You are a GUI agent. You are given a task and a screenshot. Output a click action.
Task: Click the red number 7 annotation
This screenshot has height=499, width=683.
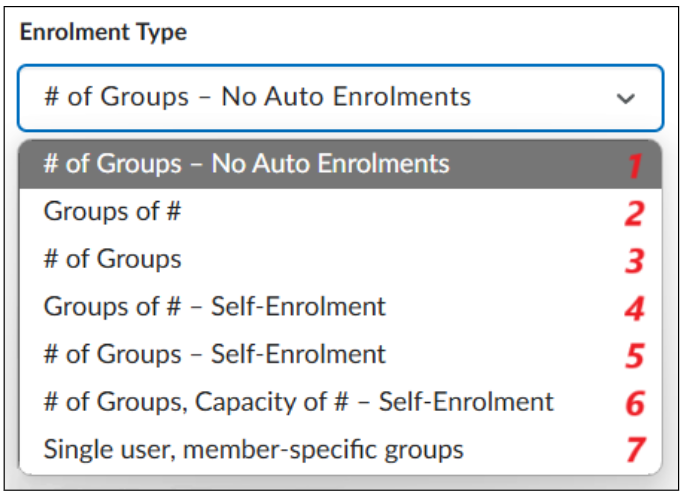pos(636,450)
